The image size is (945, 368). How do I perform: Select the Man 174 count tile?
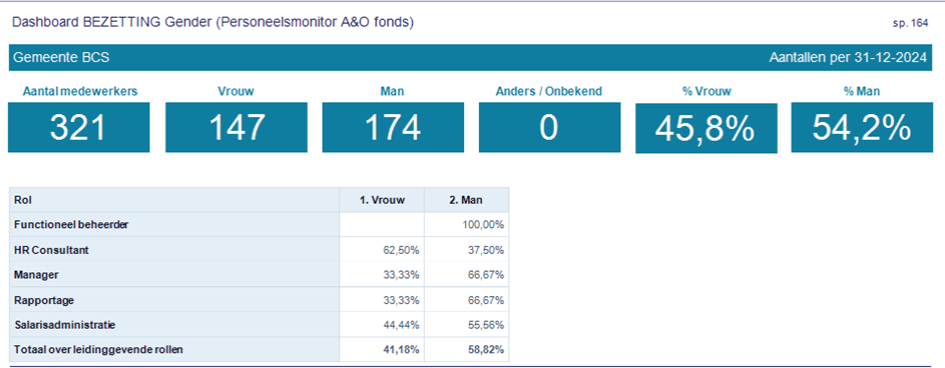(x=393, y=127)
